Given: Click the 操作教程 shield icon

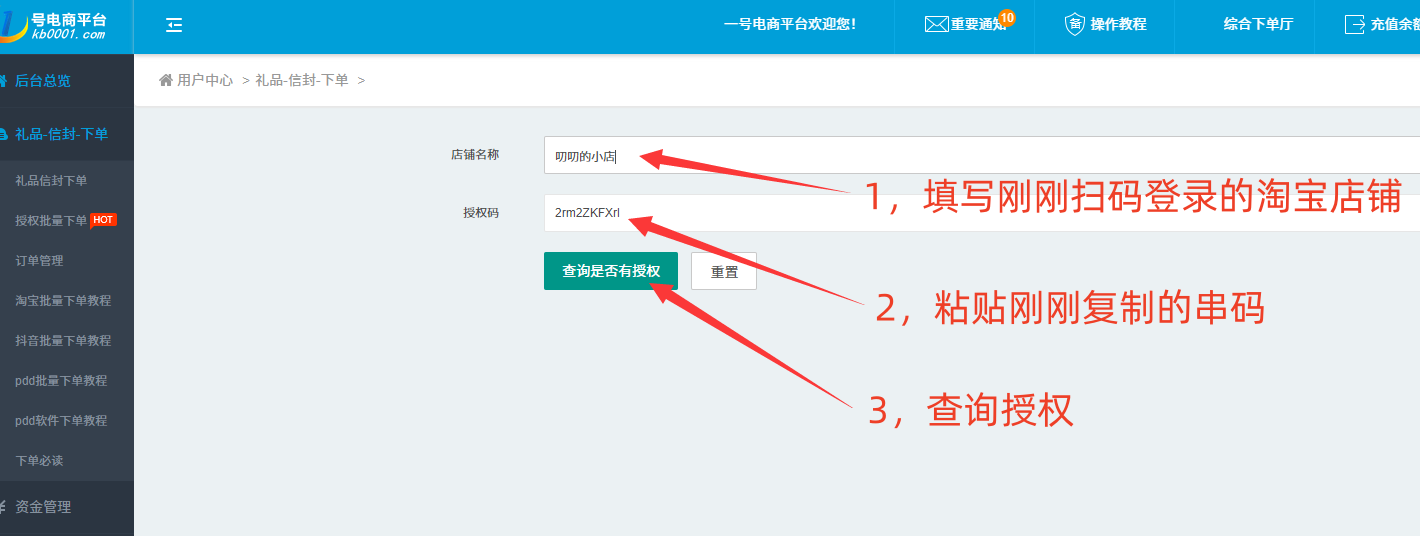Looking at the screenshot, I should click(1075, 25).
